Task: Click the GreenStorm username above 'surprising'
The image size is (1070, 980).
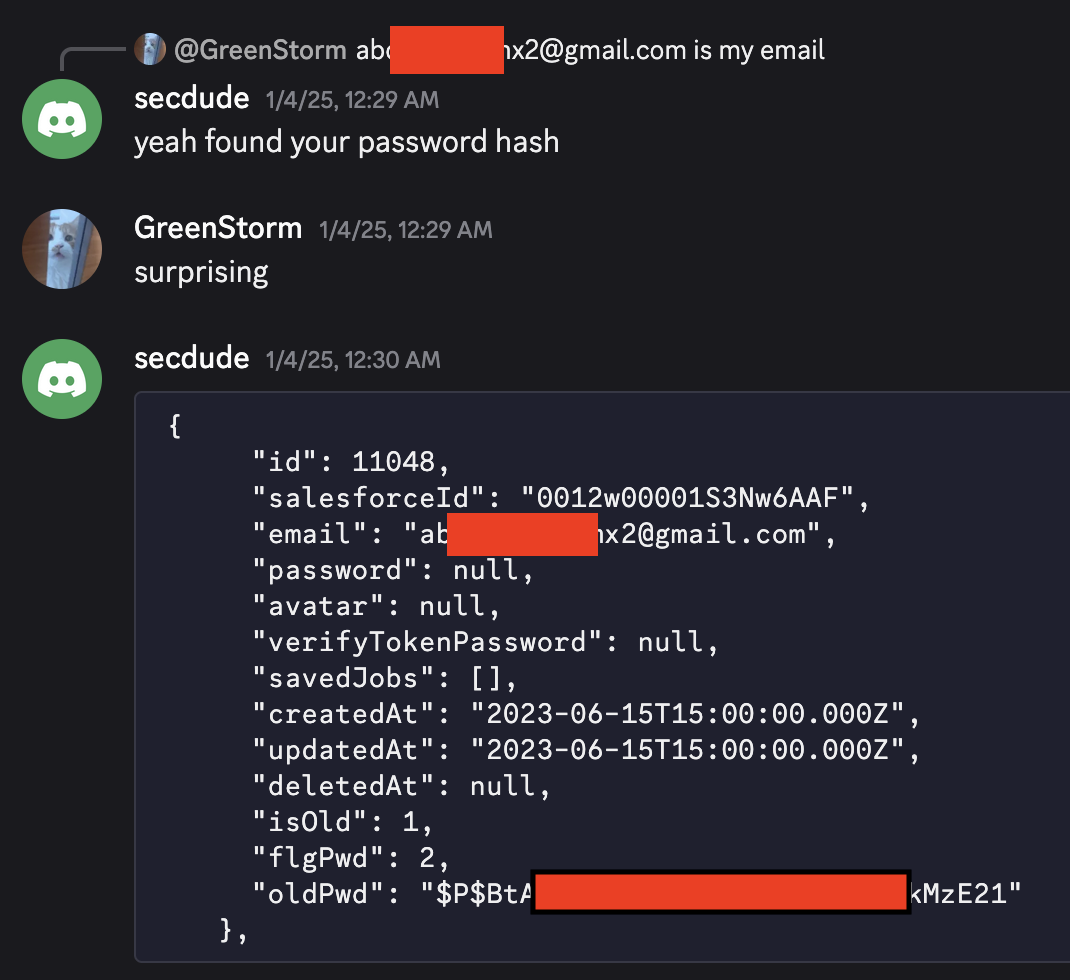Action: point(218,228)
